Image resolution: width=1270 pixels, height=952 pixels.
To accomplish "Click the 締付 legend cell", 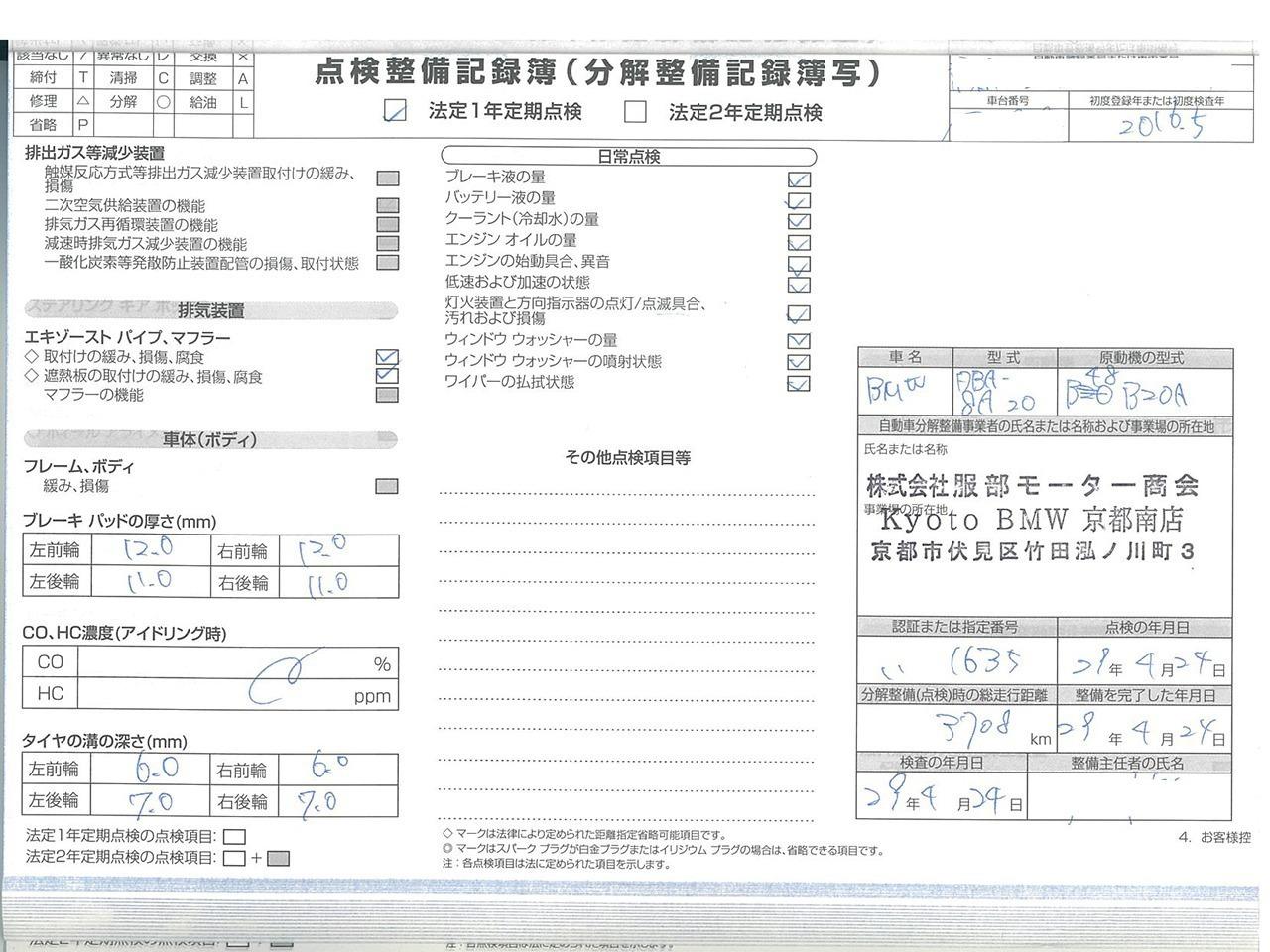I will pos(43,77).
